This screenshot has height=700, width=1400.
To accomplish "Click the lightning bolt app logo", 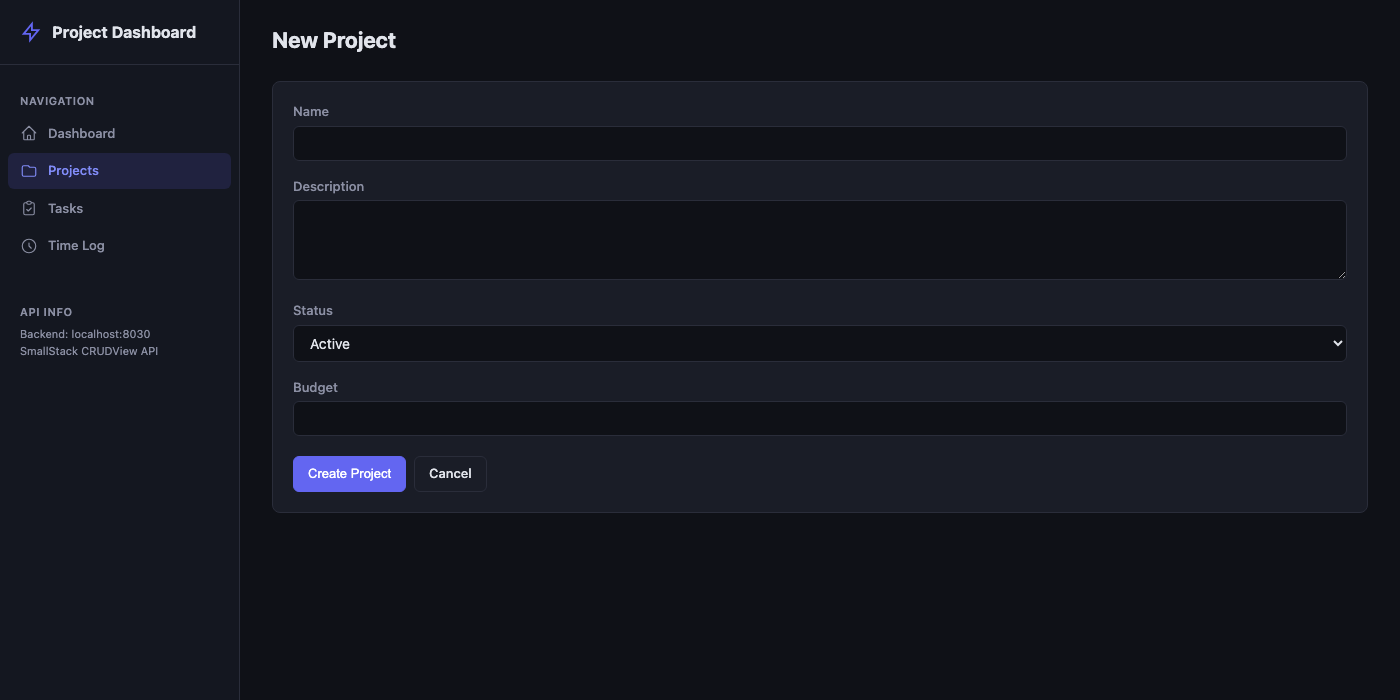I will 30,31.
